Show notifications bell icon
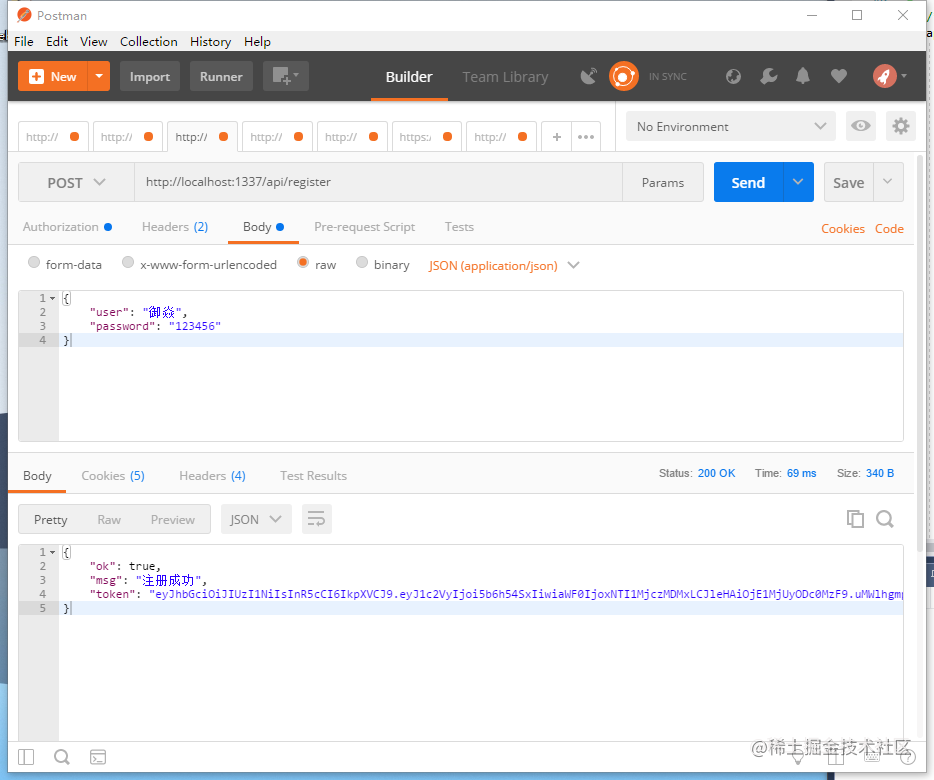Screen dimensions: 934x780 [803, 76]
